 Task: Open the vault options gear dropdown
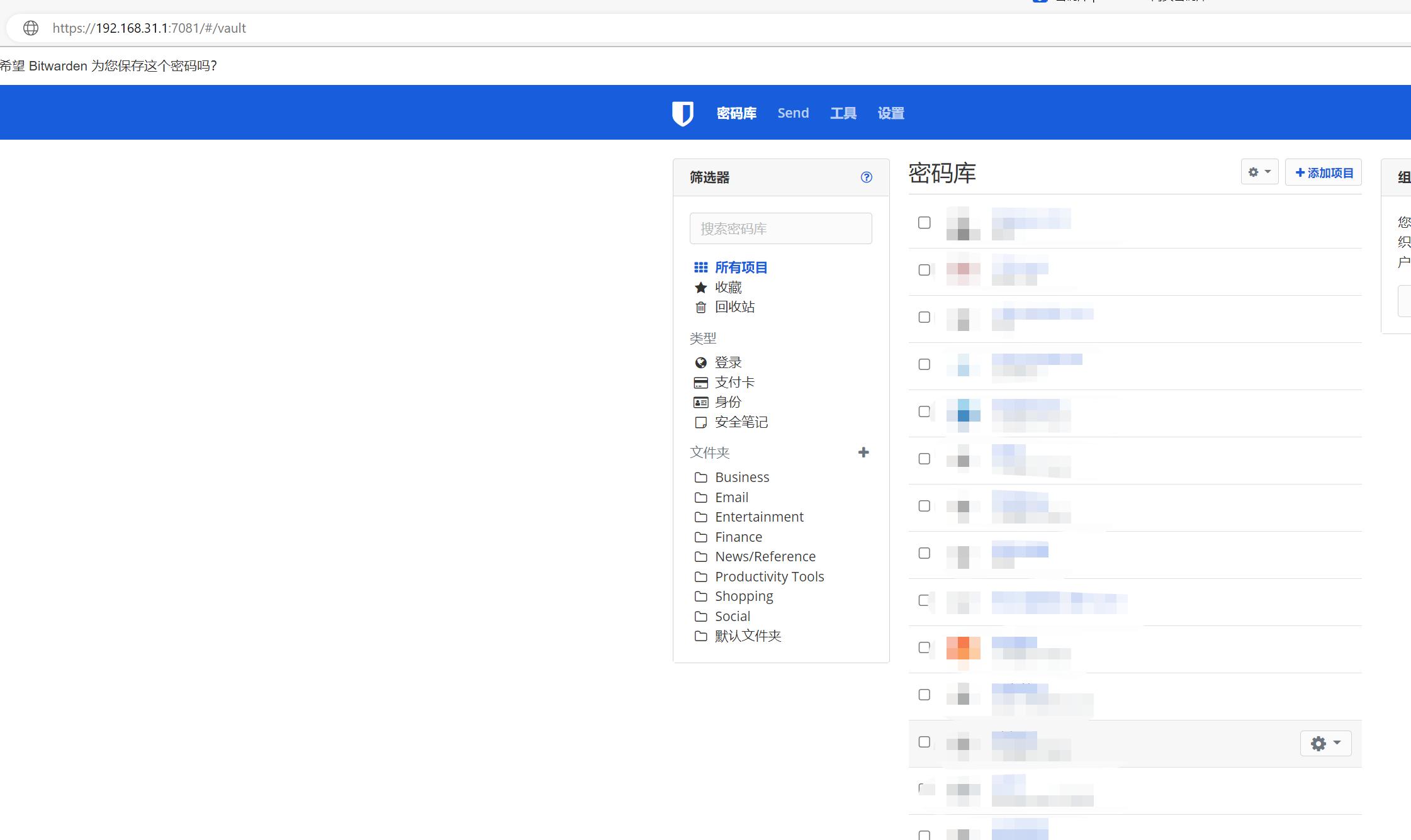click(1260, 172)
